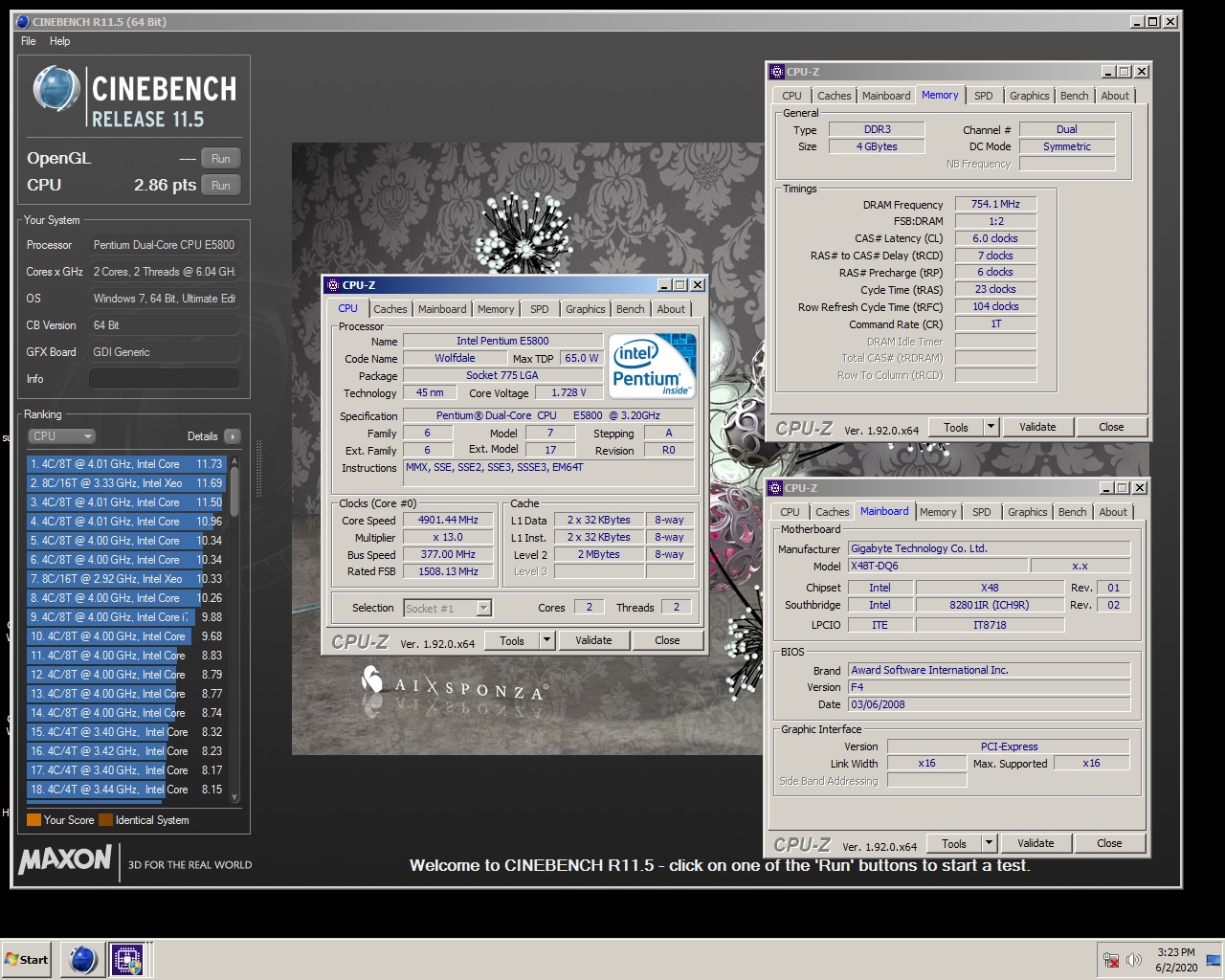The height and width of the screenshot is (980, 1225).
Task: Select ranking entry 7 8C/16T 2.92 GHz
Action: point(126,579)
